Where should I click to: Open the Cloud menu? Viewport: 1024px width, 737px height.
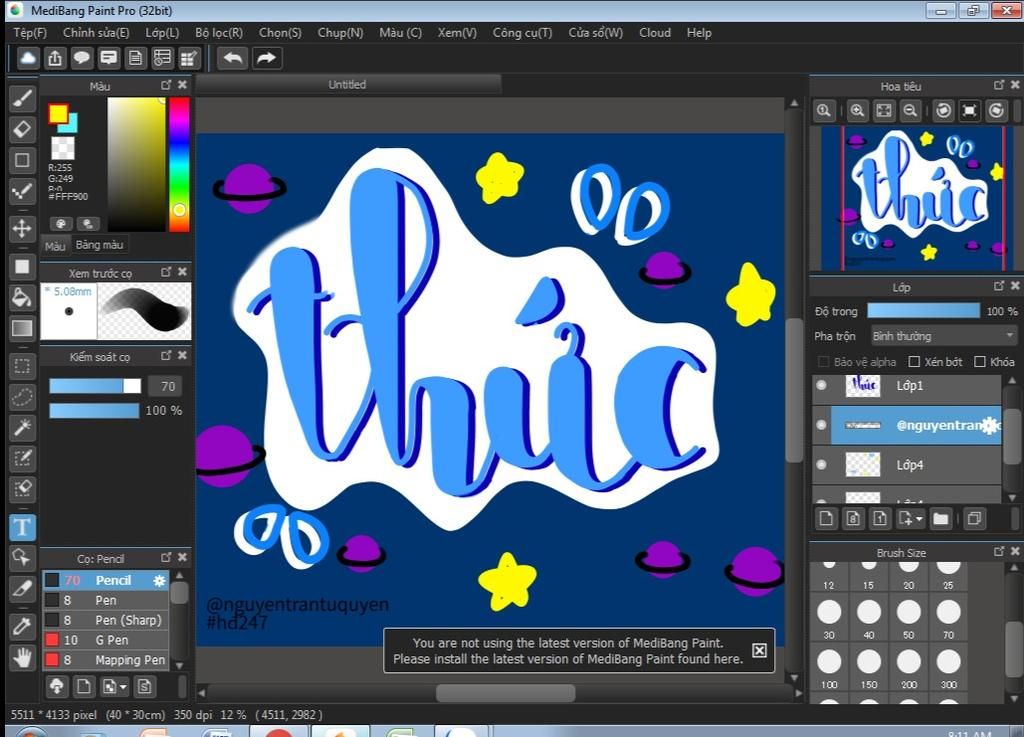pos(655,33)
